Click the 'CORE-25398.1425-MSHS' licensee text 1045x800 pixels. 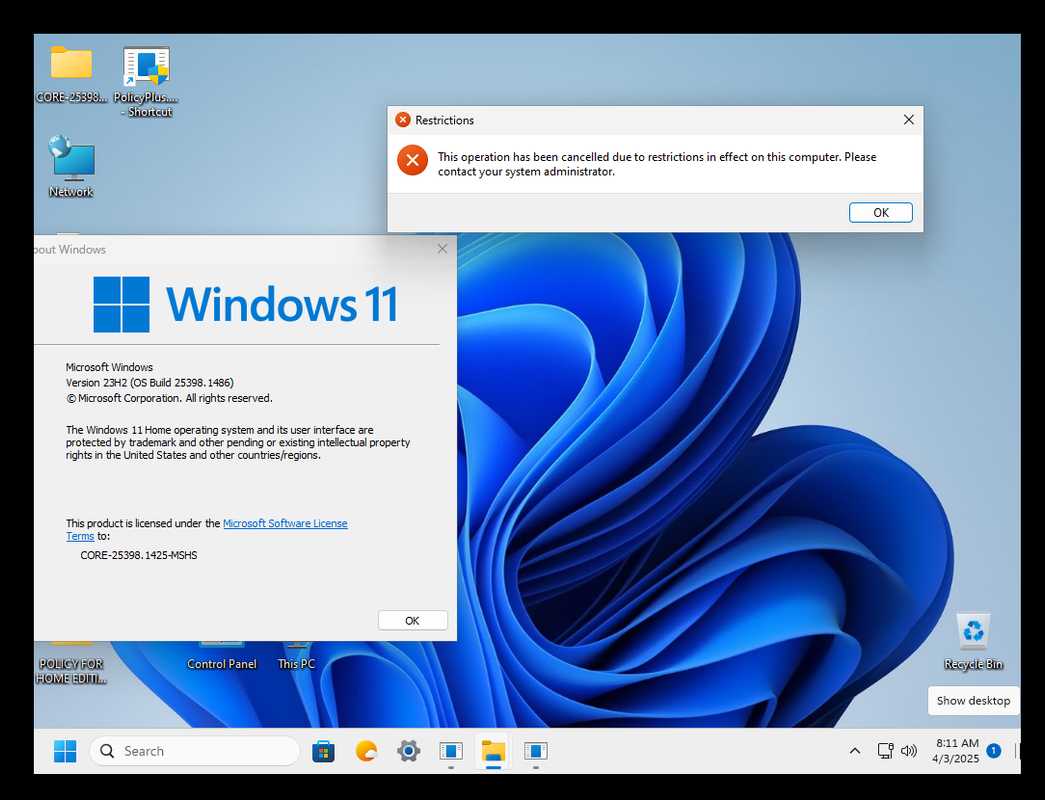click(139, 555)
